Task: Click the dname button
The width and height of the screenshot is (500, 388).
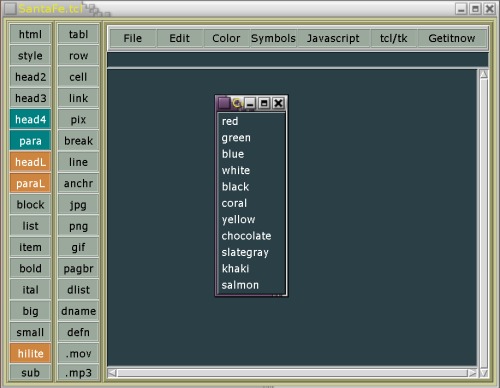Action: coord(78,311)
